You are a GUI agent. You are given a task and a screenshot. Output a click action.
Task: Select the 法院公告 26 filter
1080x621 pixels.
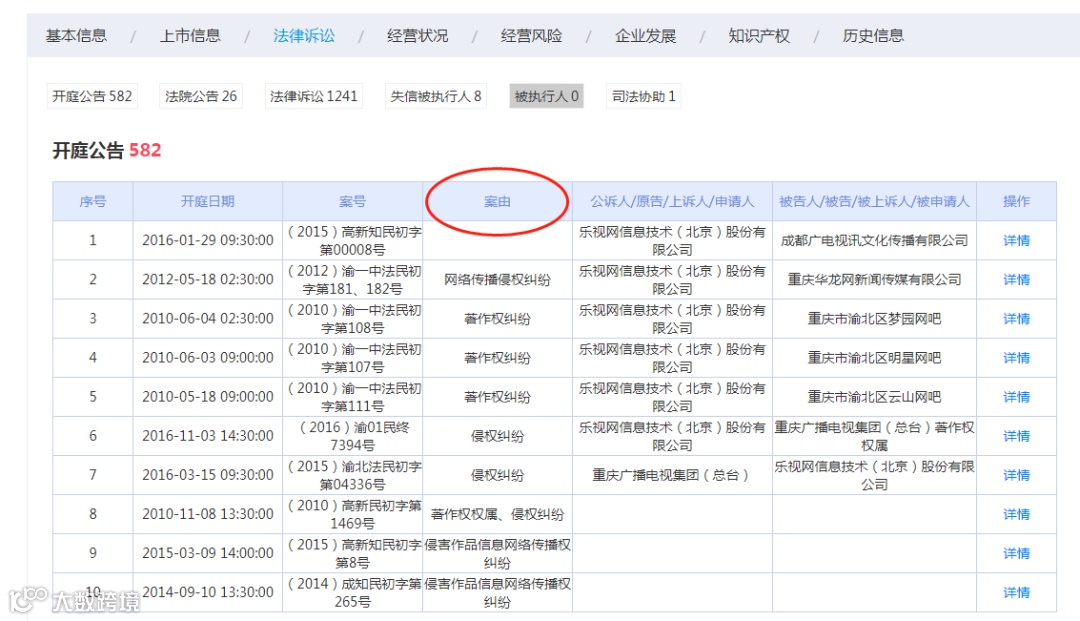200,96
